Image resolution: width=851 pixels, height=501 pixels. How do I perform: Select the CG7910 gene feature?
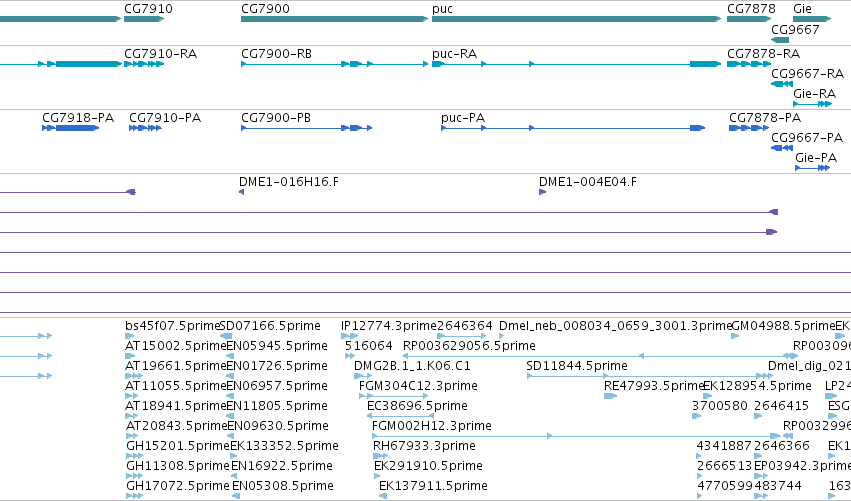tap(144, 19)
